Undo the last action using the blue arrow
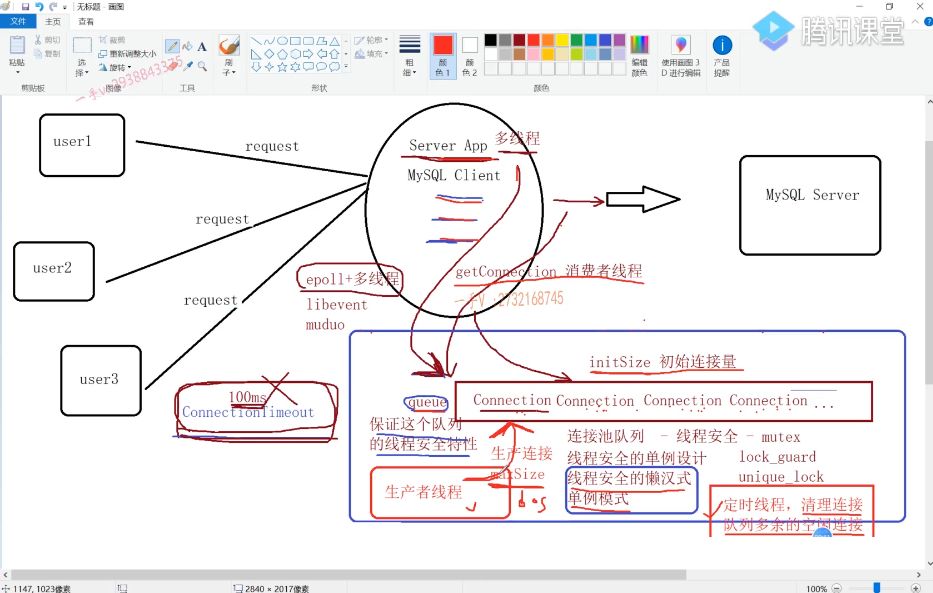 point(39,7)
